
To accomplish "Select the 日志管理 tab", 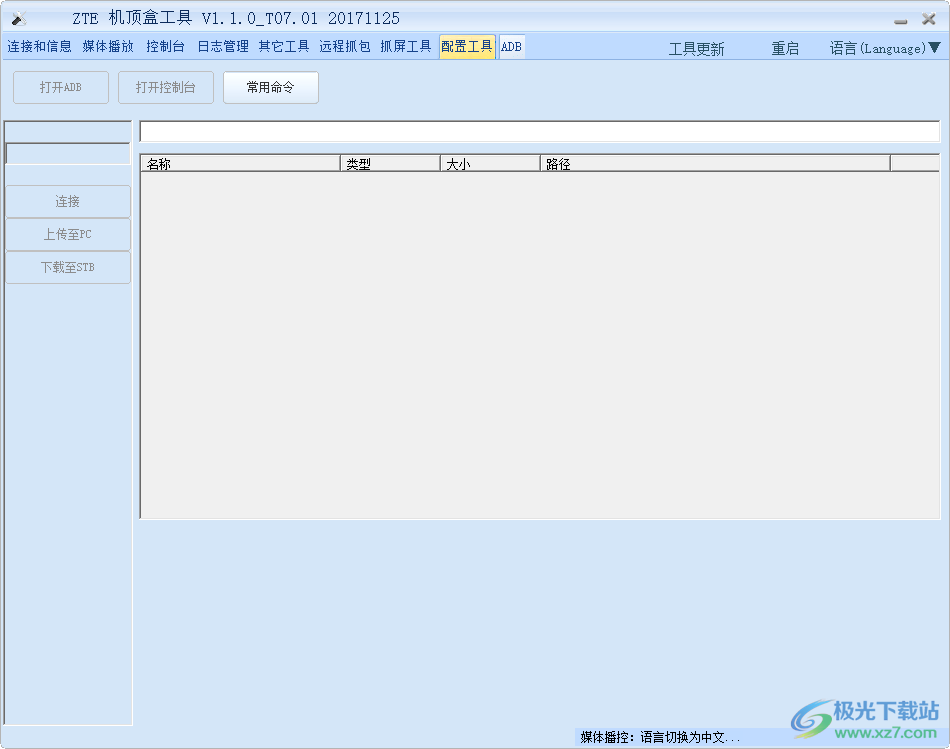I will (x=223, y=47).
